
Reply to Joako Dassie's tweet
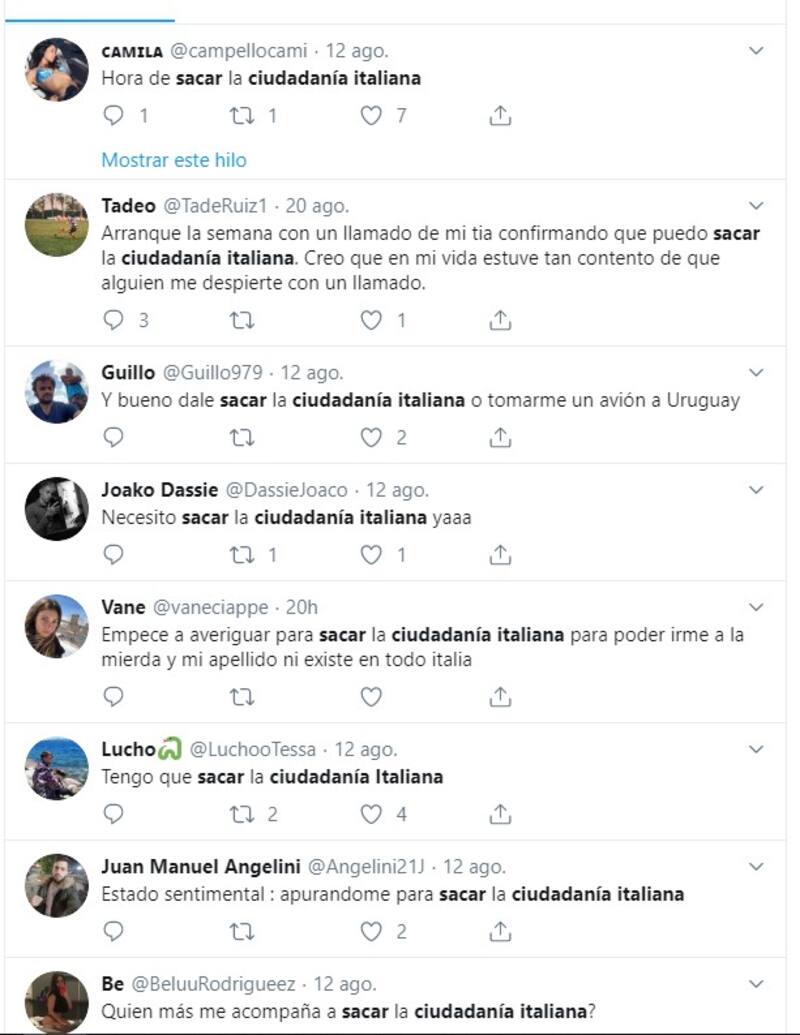coord(114,554)
